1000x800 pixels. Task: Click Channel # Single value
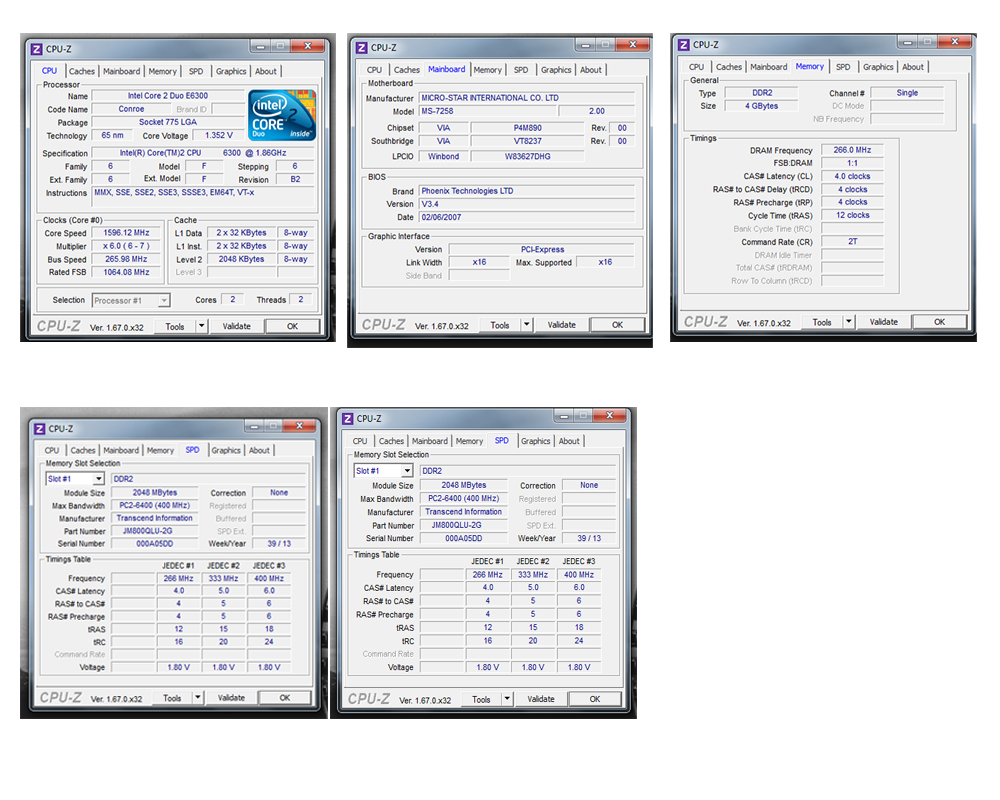pos(907,93)
